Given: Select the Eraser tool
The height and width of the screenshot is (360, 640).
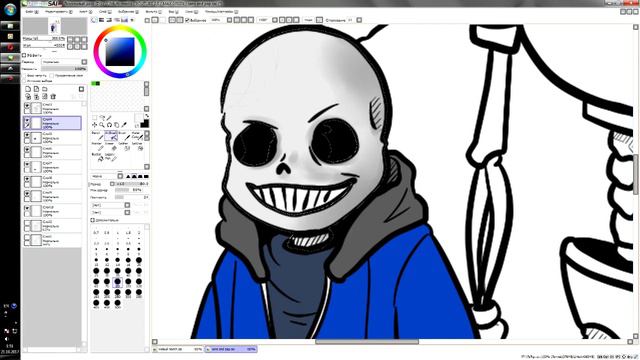Looking at the screenshot, I should pos(111,147).
